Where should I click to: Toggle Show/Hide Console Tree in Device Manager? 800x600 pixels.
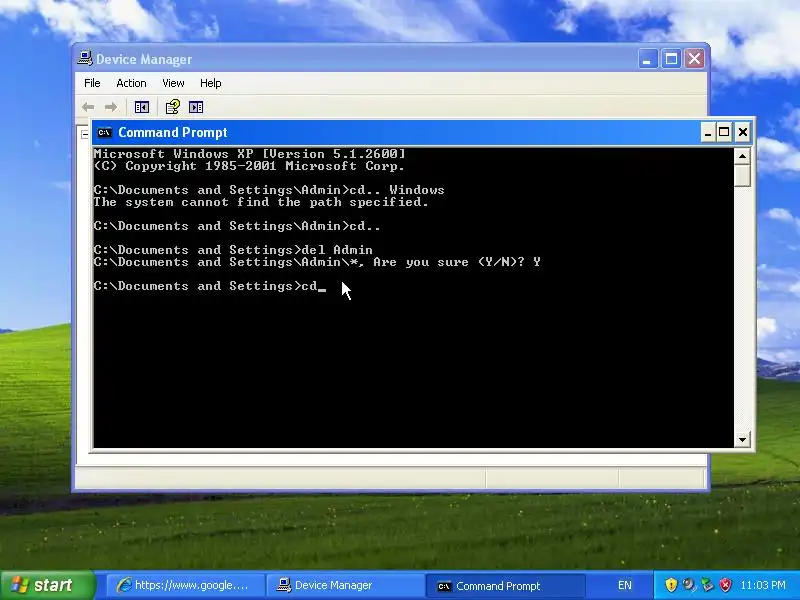(142, 107)
